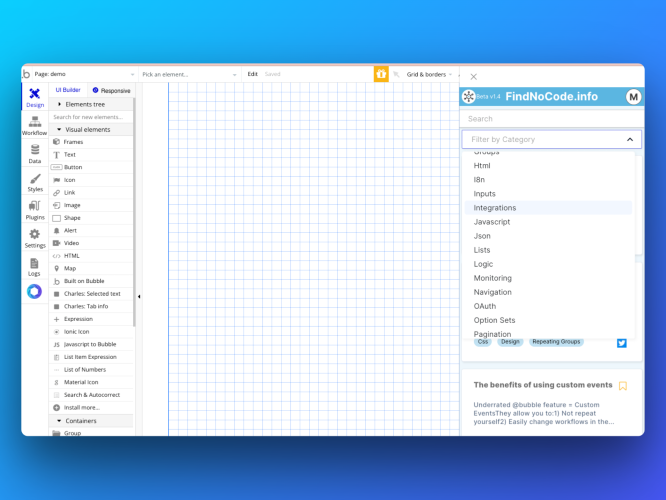Open the Grid & borders dropdown
The height and width of the screenshot is (500, 666).
429,74
